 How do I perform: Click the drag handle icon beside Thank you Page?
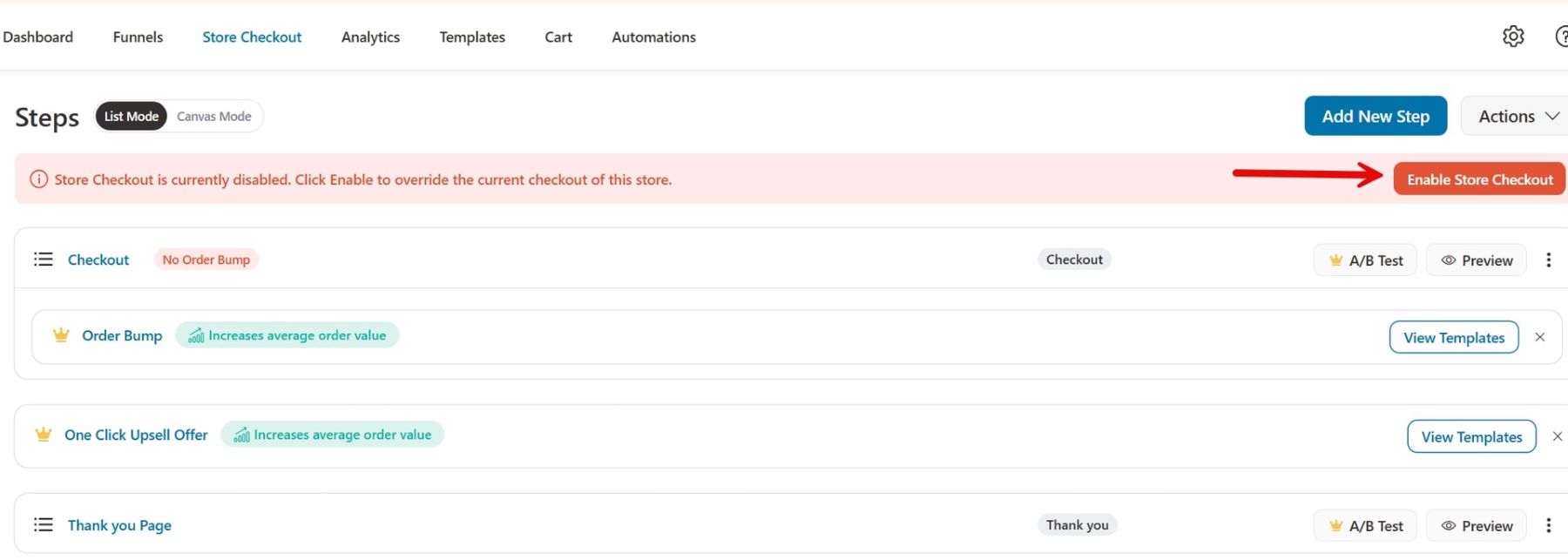[43, 525]
